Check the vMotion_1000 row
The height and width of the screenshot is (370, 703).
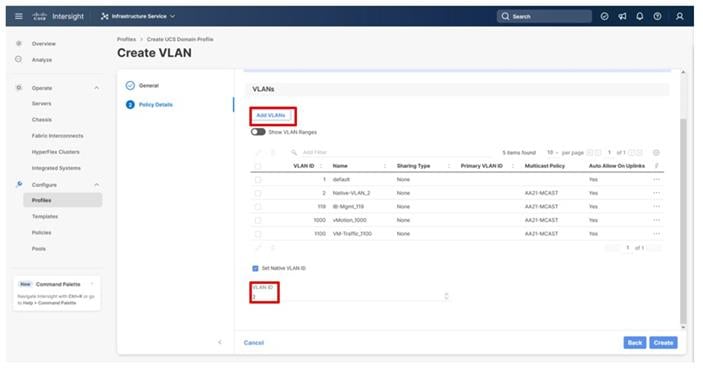258,220
